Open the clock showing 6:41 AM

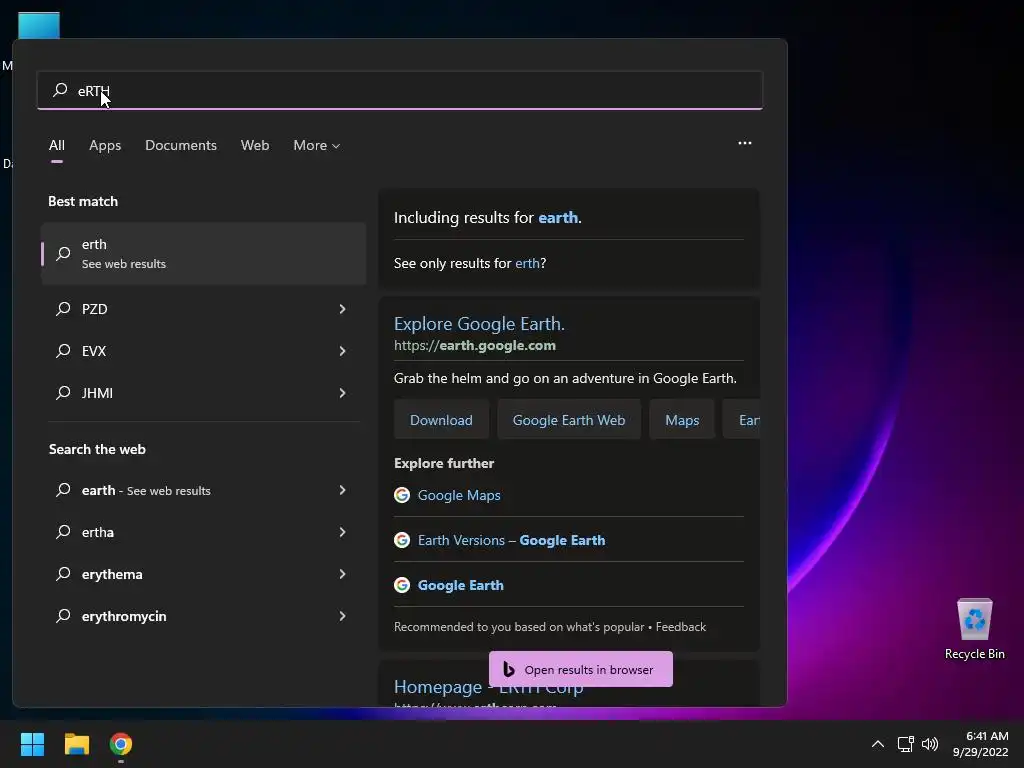point(980,744)
